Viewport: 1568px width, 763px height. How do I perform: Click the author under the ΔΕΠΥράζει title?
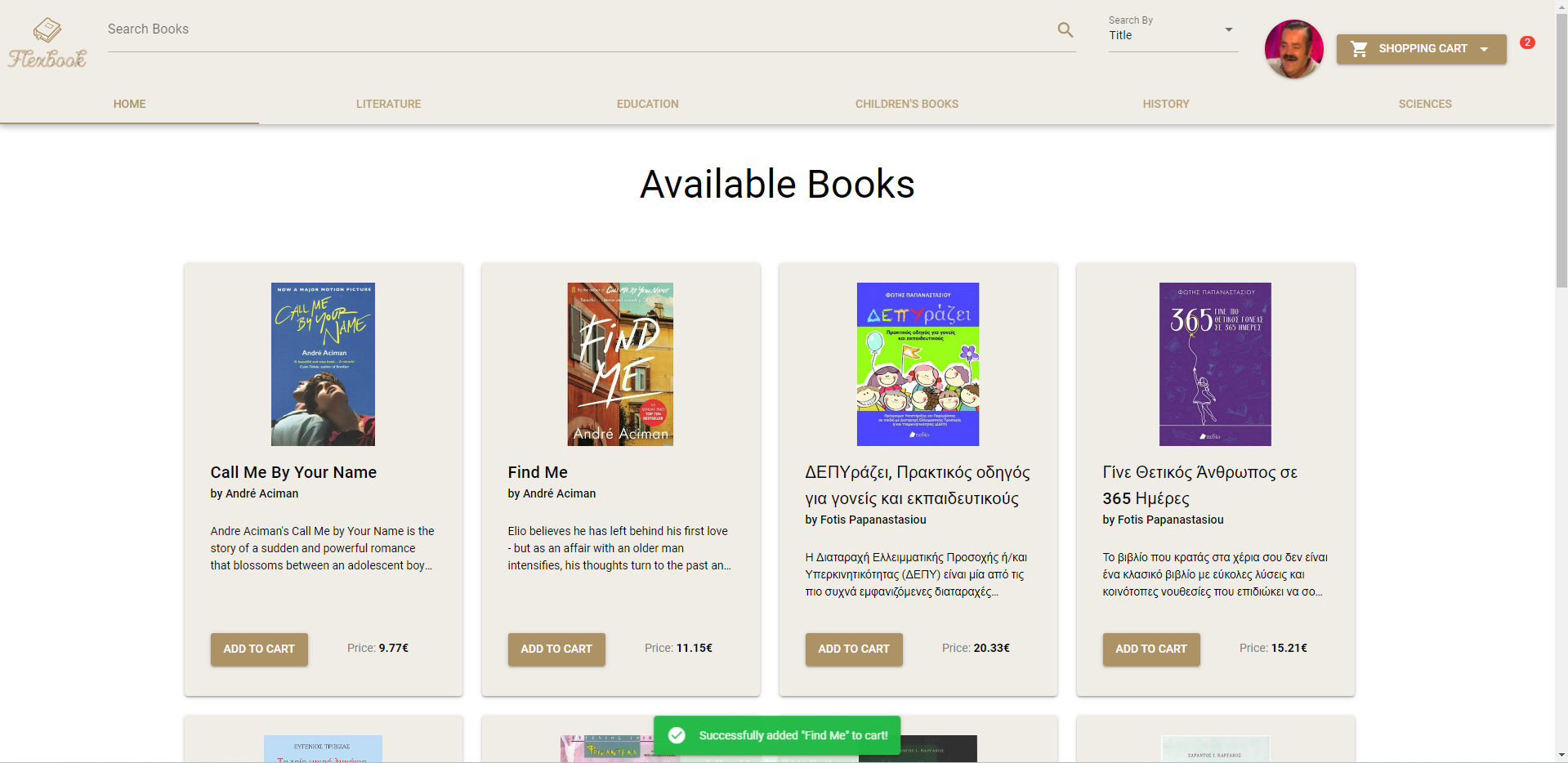click(865, 520)
